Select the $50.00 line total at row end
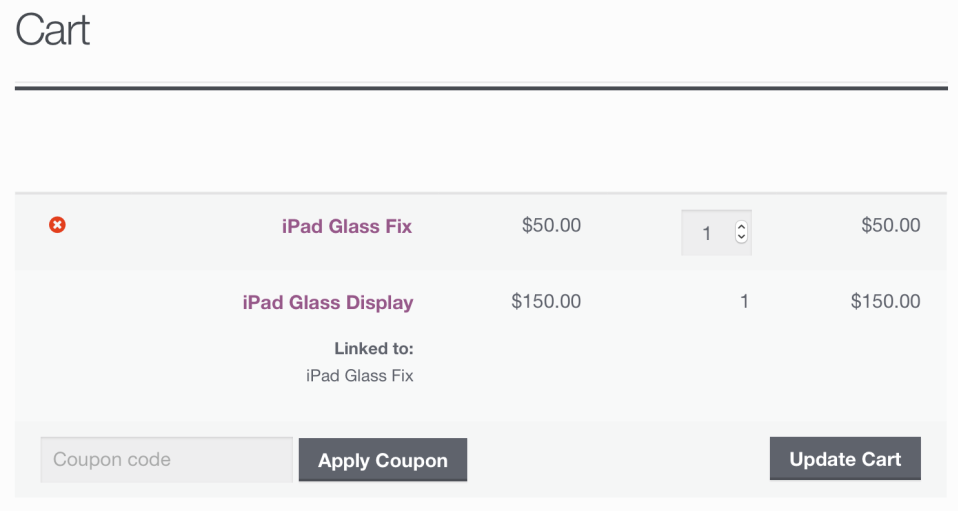 click(x=890, y=225)
